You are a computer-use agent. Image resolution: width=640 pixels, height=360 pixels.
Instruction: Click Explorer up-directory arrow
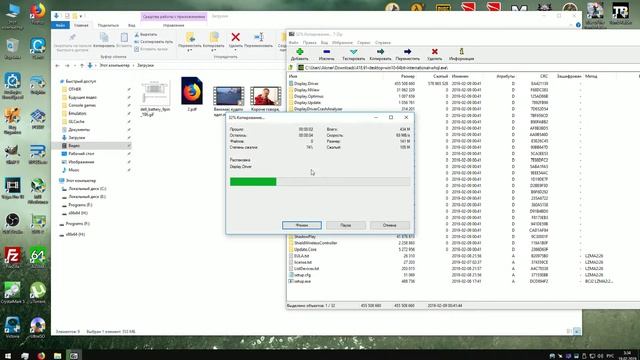pyautogui.click(x=82, y=65)
